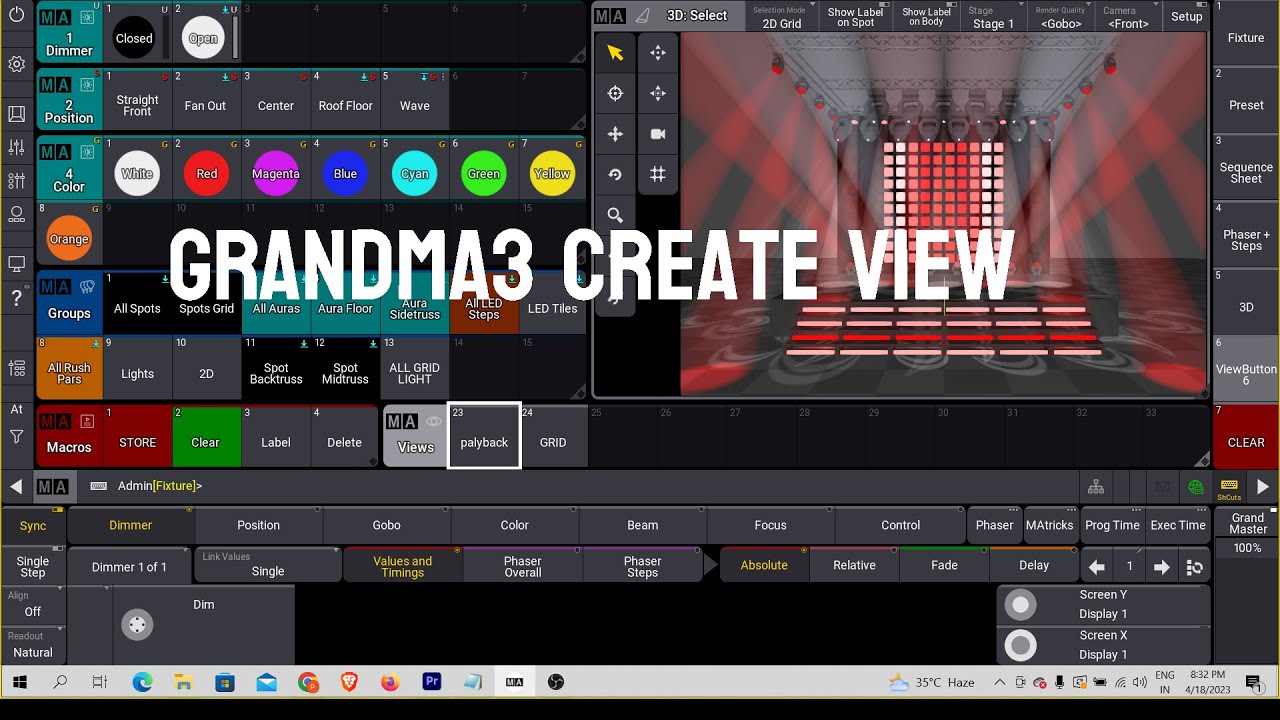Click the STORE macro button

coord(137,436)
